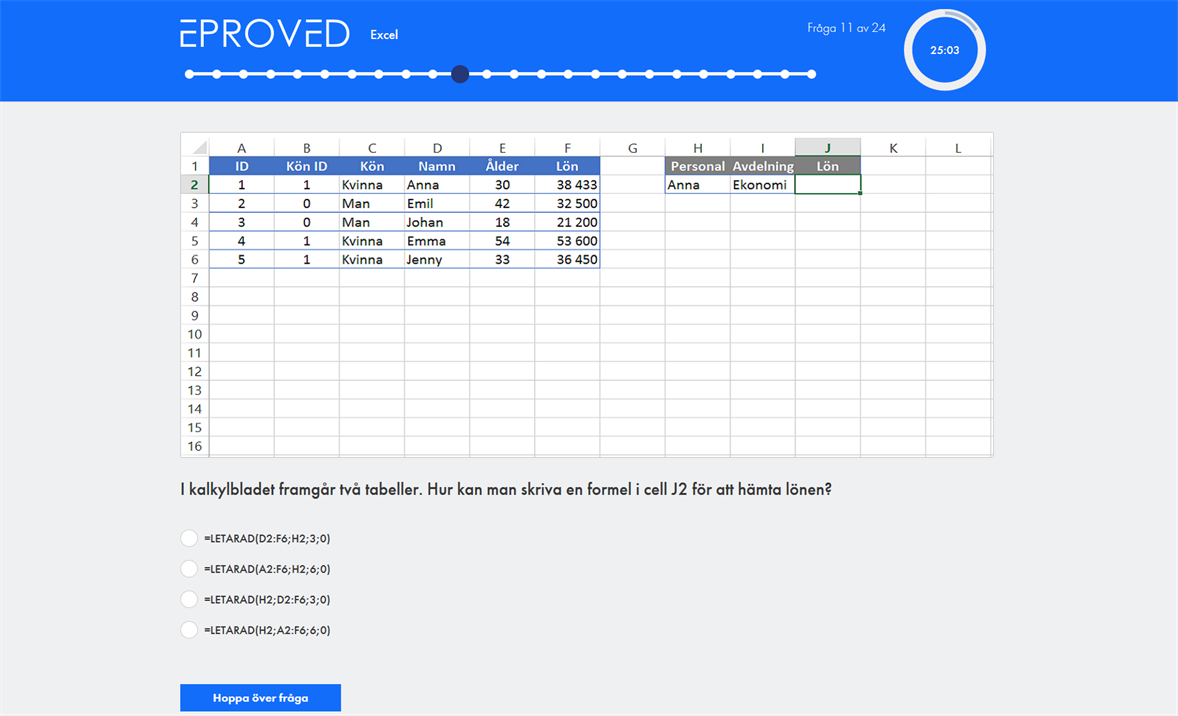The height and width of the screenshot is (716, 1178).
Task: Choose option =LETARAD(H2;D2:F6;3;0)
Action: (189, 600)
